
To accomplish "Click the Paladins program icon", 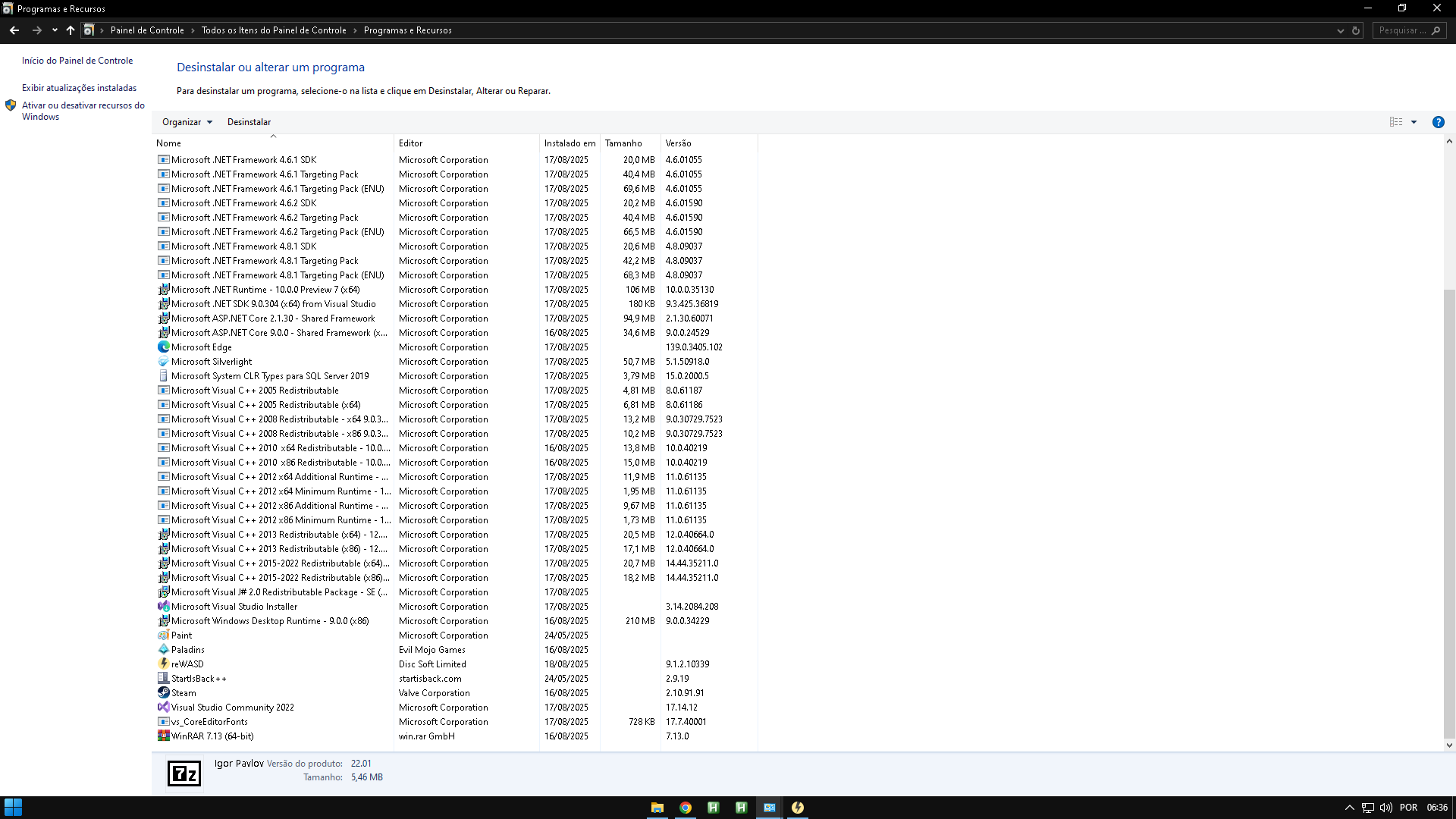I will 163,649.
